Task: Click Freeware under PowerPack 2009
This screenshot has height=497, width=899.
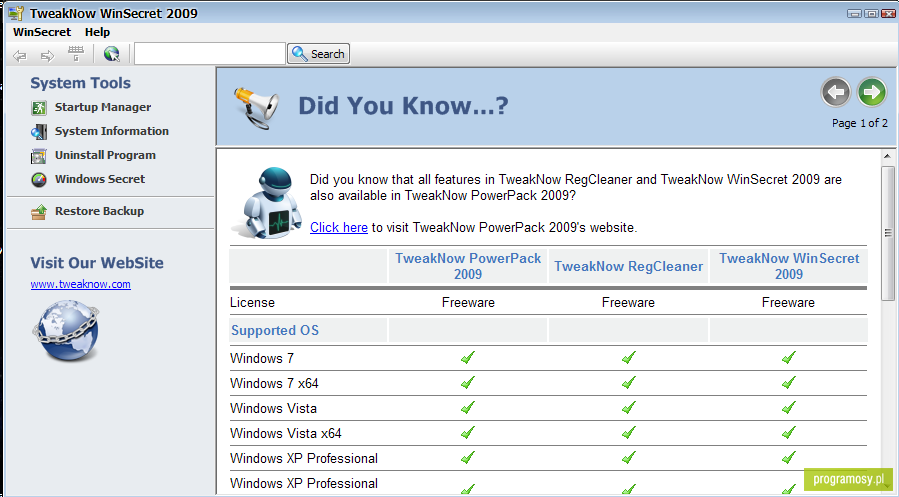Action: (x=468, y=303)
